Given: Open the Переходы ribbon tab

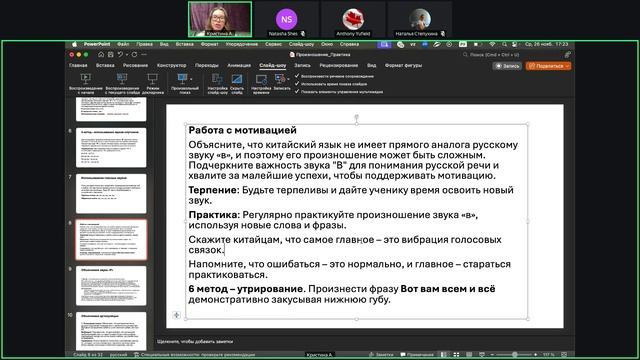Looking at the screenshot, I should tap(207, 65).
